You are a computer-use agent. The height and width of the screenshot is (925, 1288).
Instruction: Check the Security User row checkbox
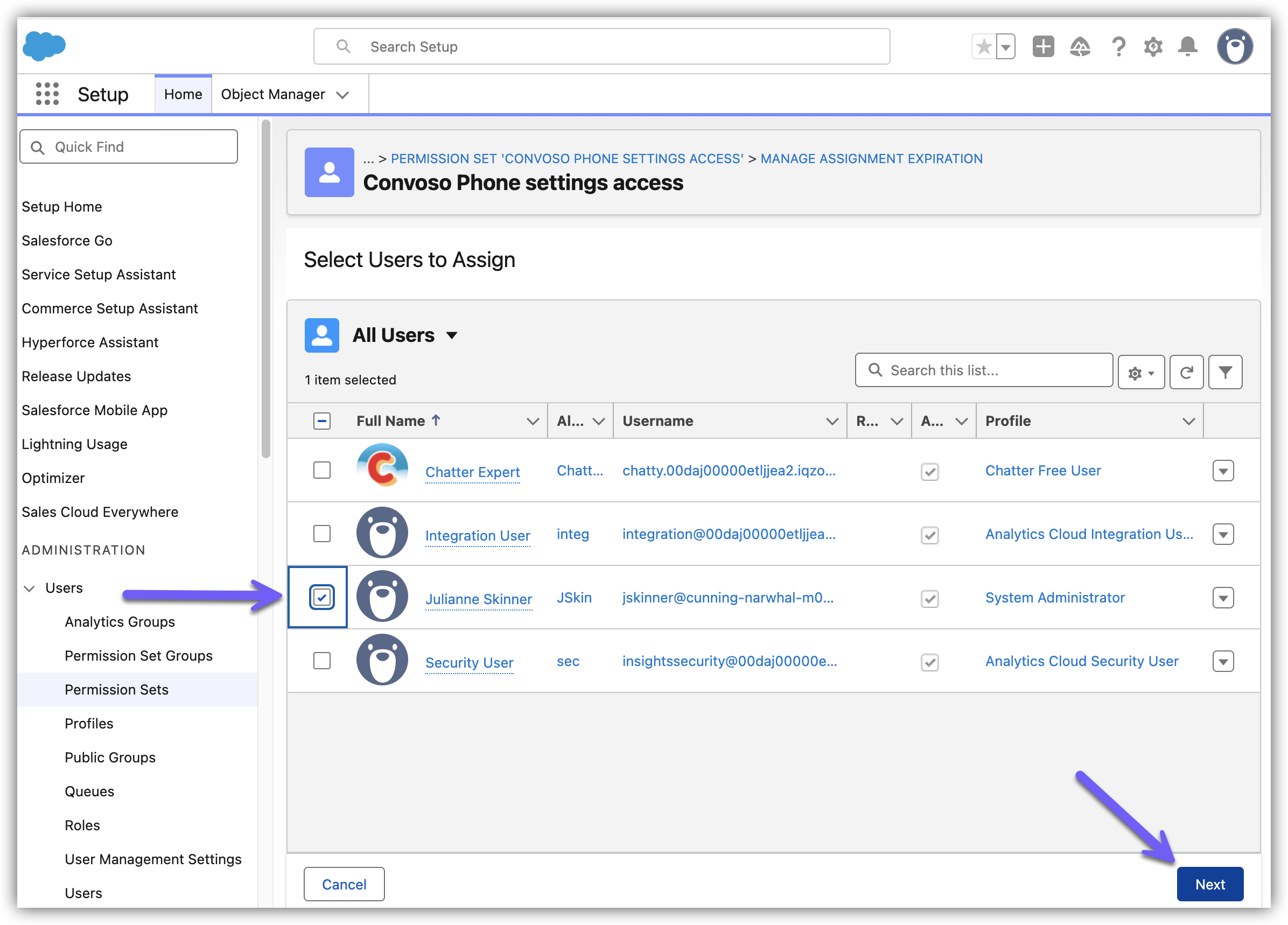tap(322, 661)
